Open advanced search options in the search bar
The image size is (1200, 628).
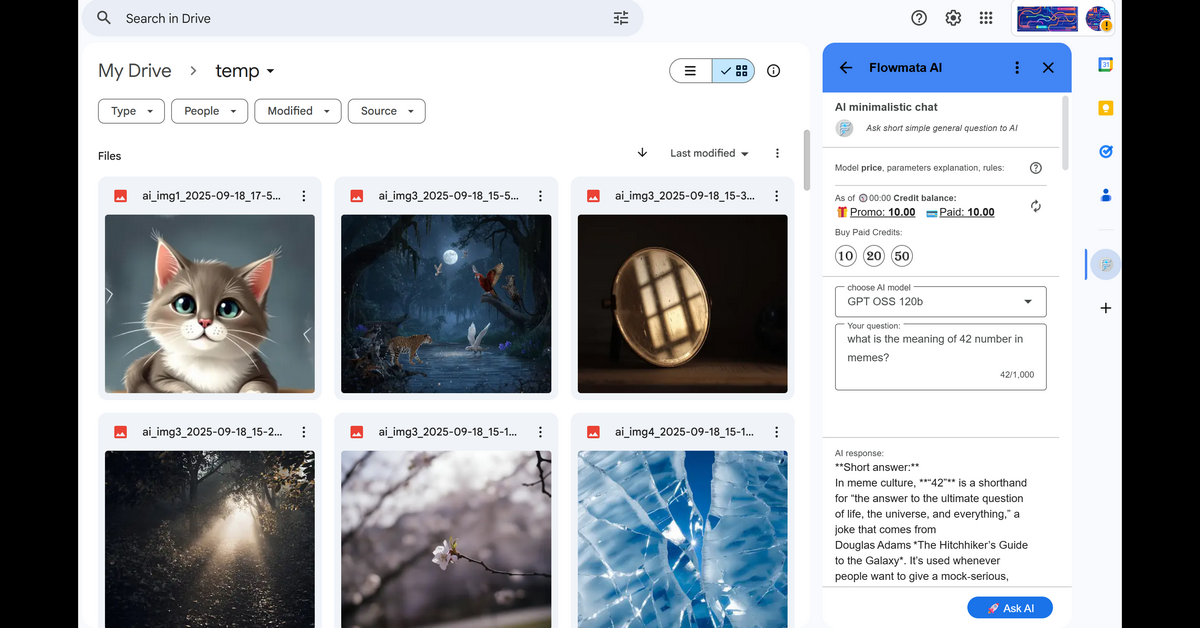click(x=621, y=18)
